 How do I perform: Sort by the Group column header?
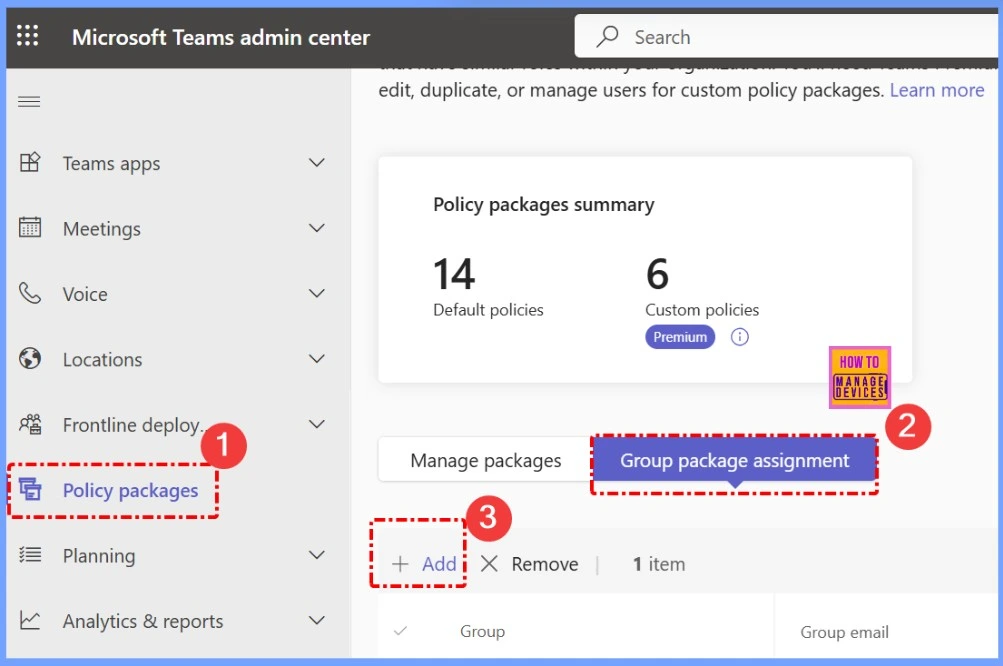[x=482, y=631]
